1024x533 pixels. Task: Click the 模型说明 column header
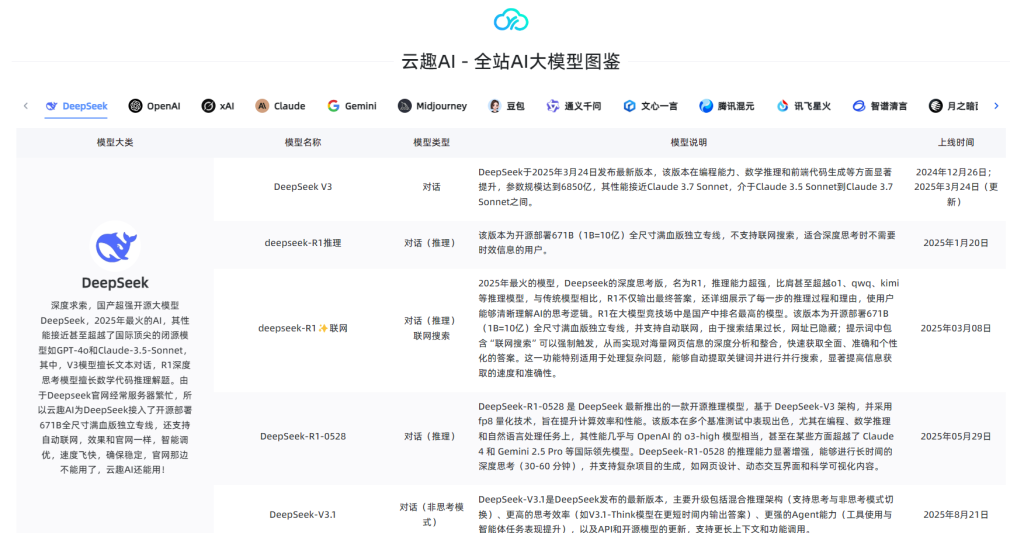click(688, 143)
